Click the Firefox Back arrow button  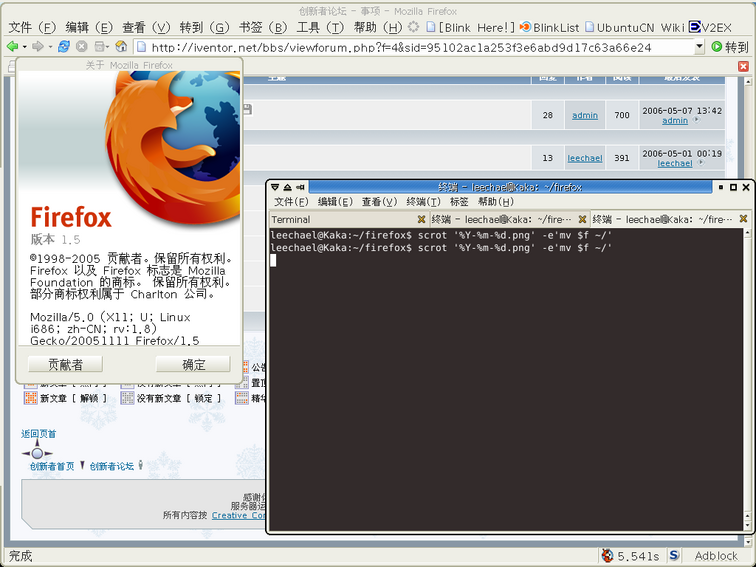click(12, 46)
